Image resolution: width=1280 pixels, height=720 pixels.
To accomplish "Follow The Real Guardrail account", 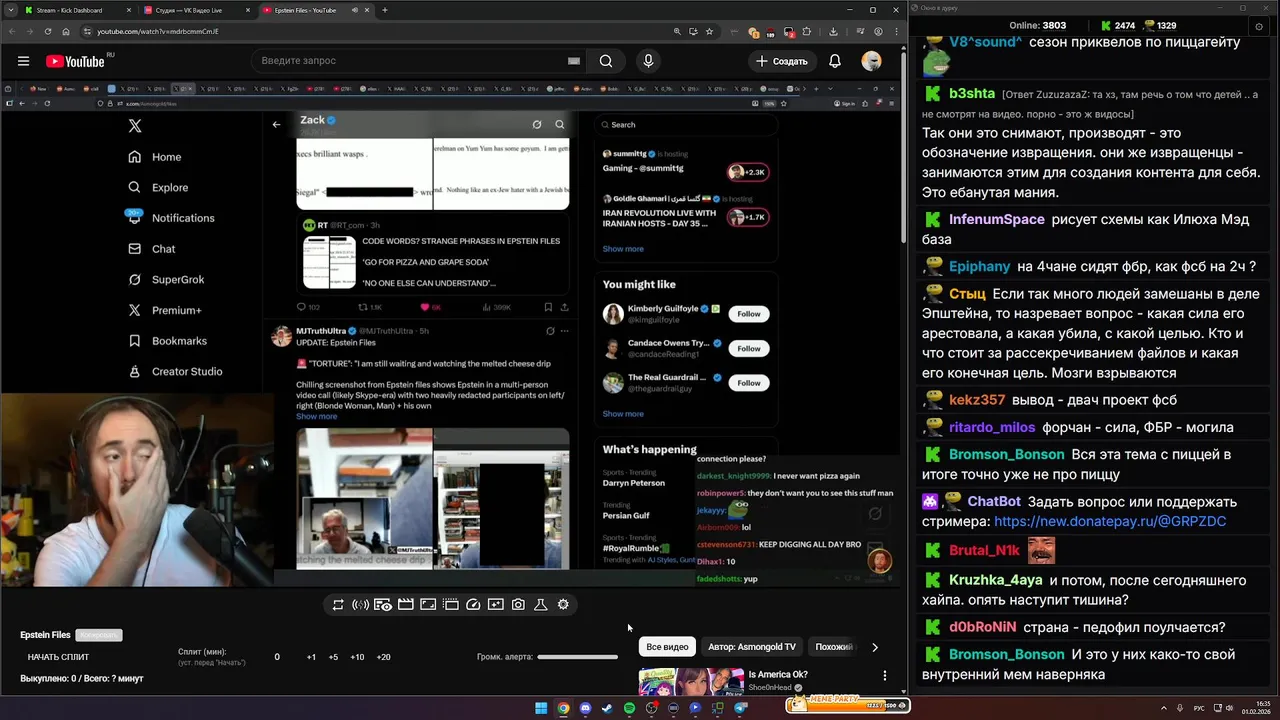I will 749,383.
